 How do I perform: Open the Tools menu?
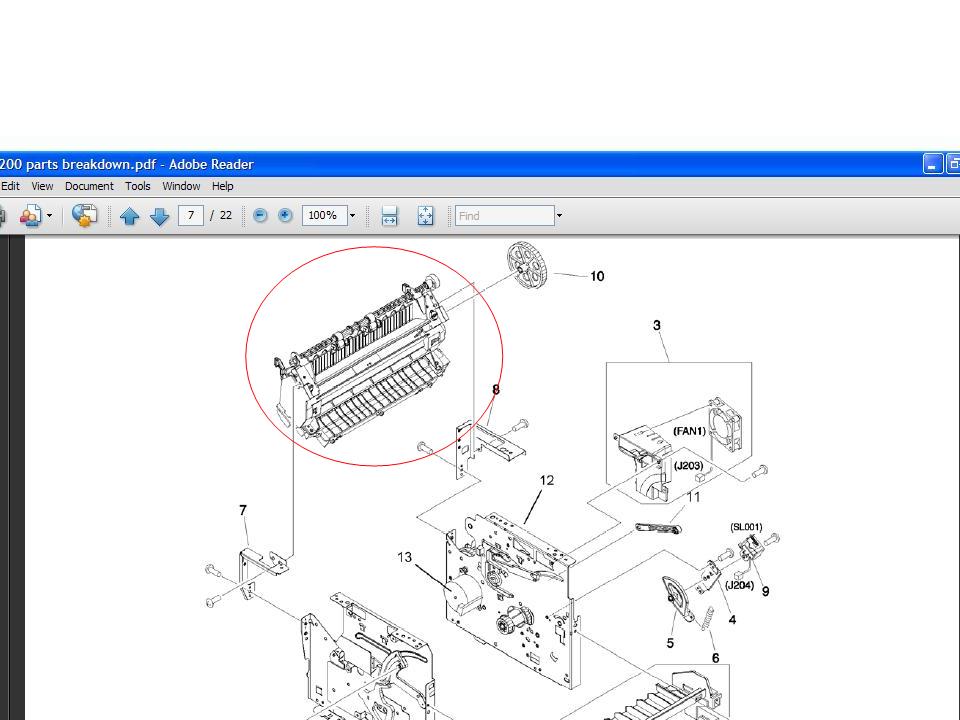click(x=138, y=186)
